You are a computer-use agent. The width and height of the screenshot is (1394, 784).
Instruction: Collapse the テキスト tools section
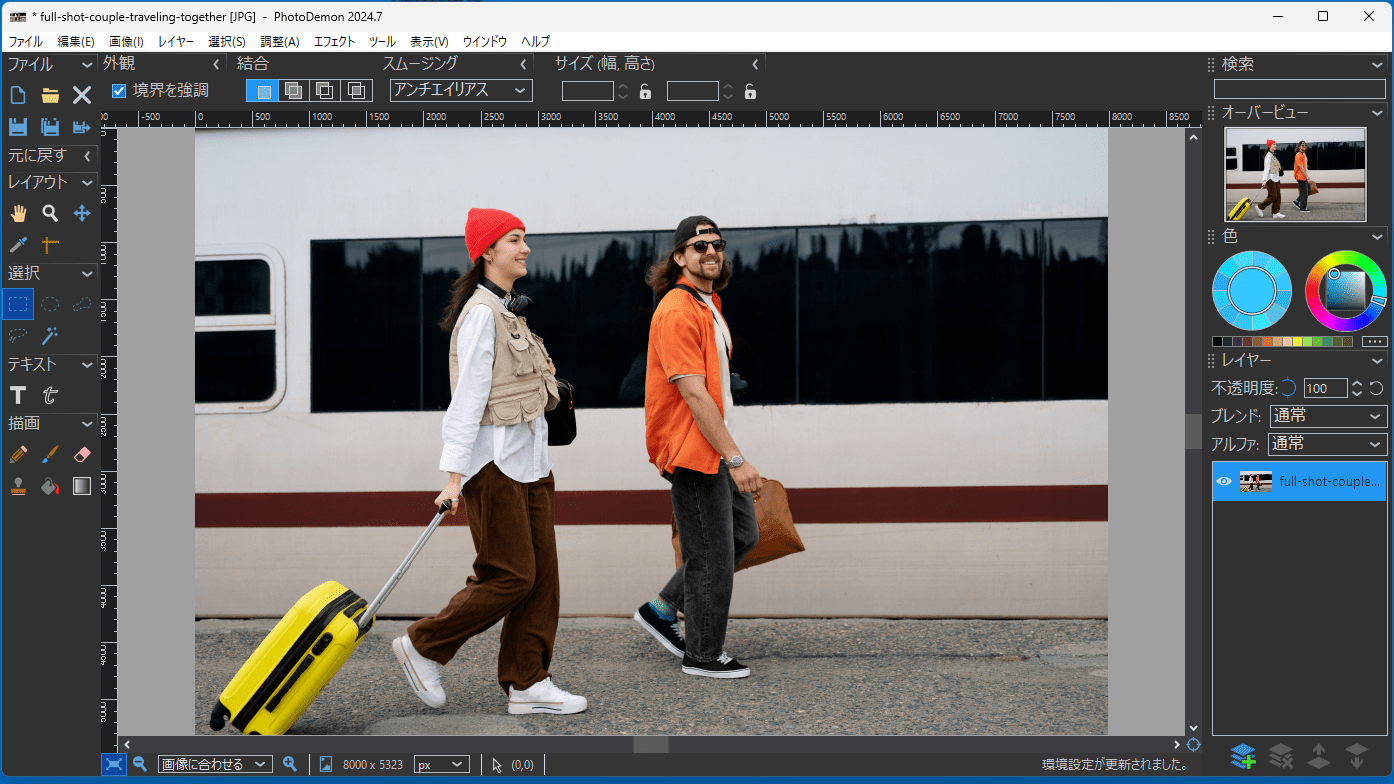(x=88, y=365)
